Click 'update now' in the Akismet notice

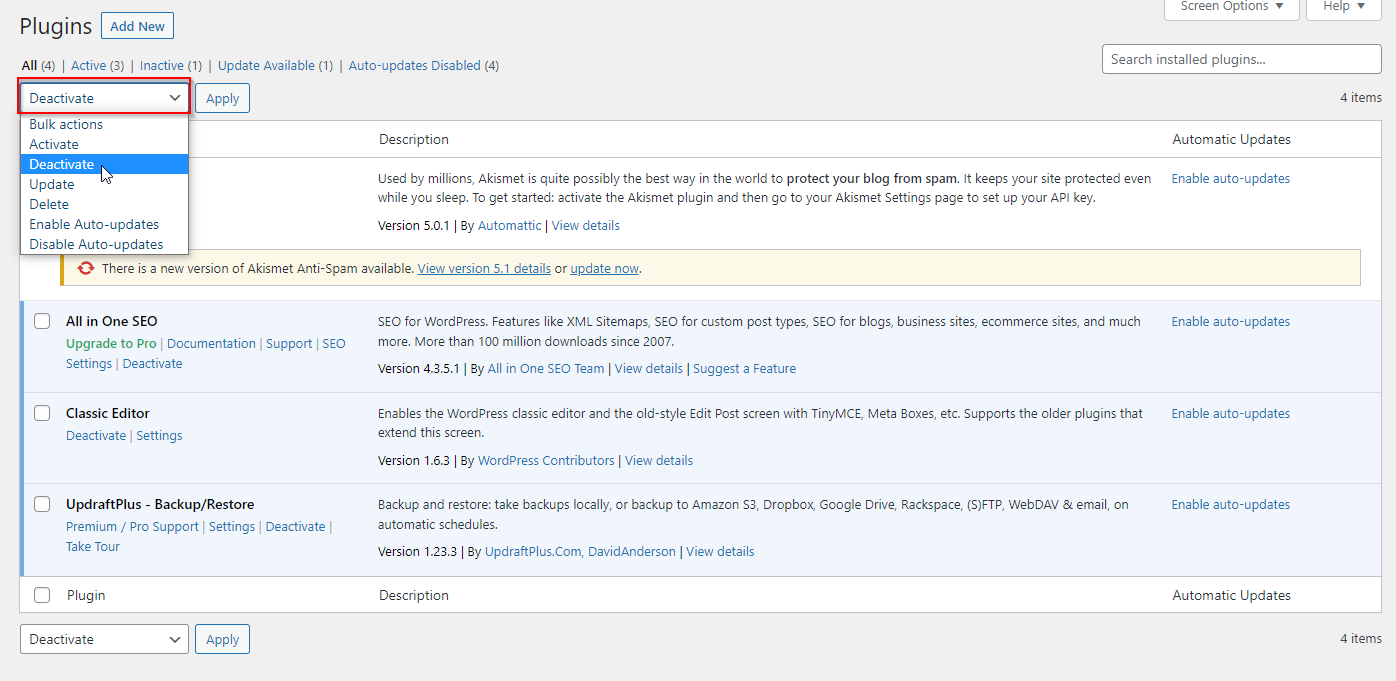click(604, 269)
